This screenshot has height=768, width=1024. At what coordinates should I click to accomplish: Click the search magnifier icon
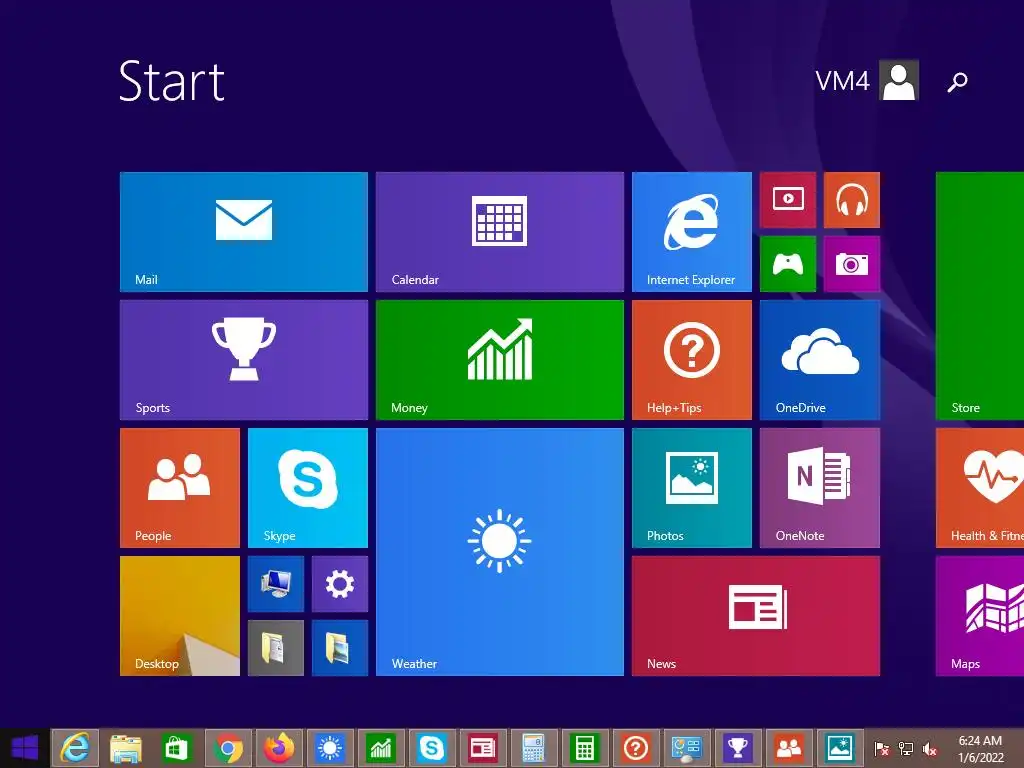[957, 82]
